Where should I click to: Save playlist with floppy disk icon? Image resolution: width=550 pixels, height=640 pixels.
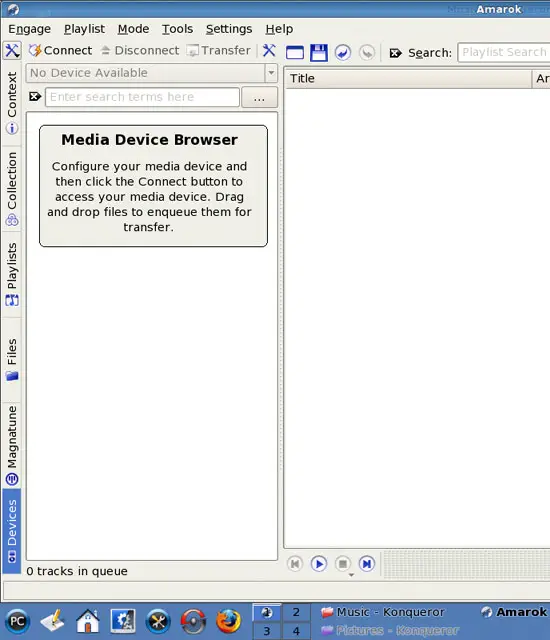[x=319, y=53]
